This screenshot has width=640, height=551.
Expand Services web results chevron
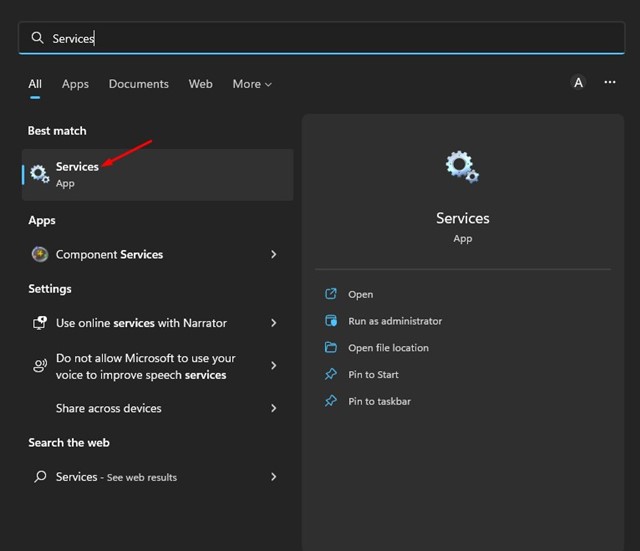[x=273, y=477]
